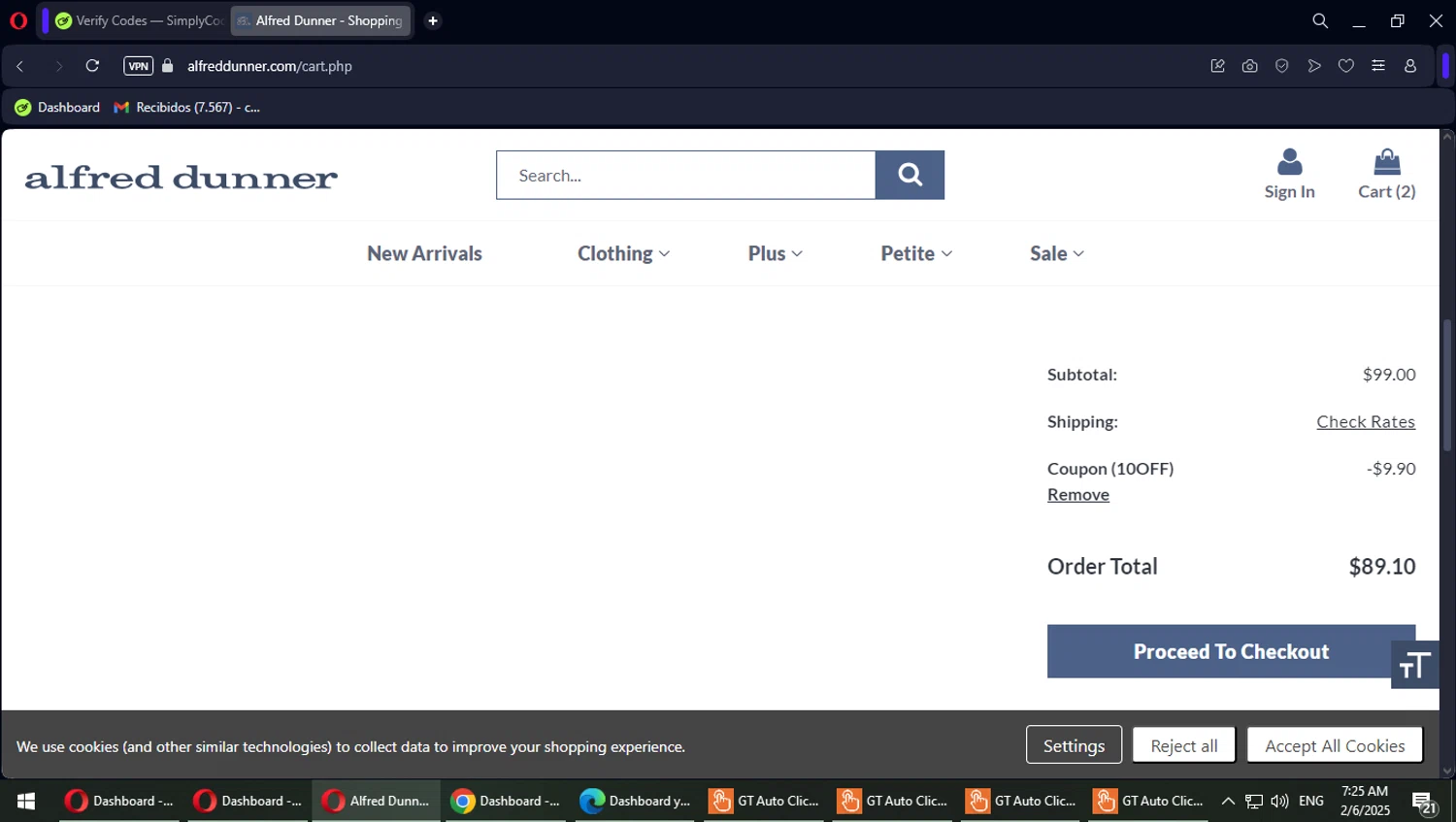Switch to Verify Codes SimplyCodes tab
Image resolution: width=1456 pixels, height=822 pixels.
click(x=139, y=20)
